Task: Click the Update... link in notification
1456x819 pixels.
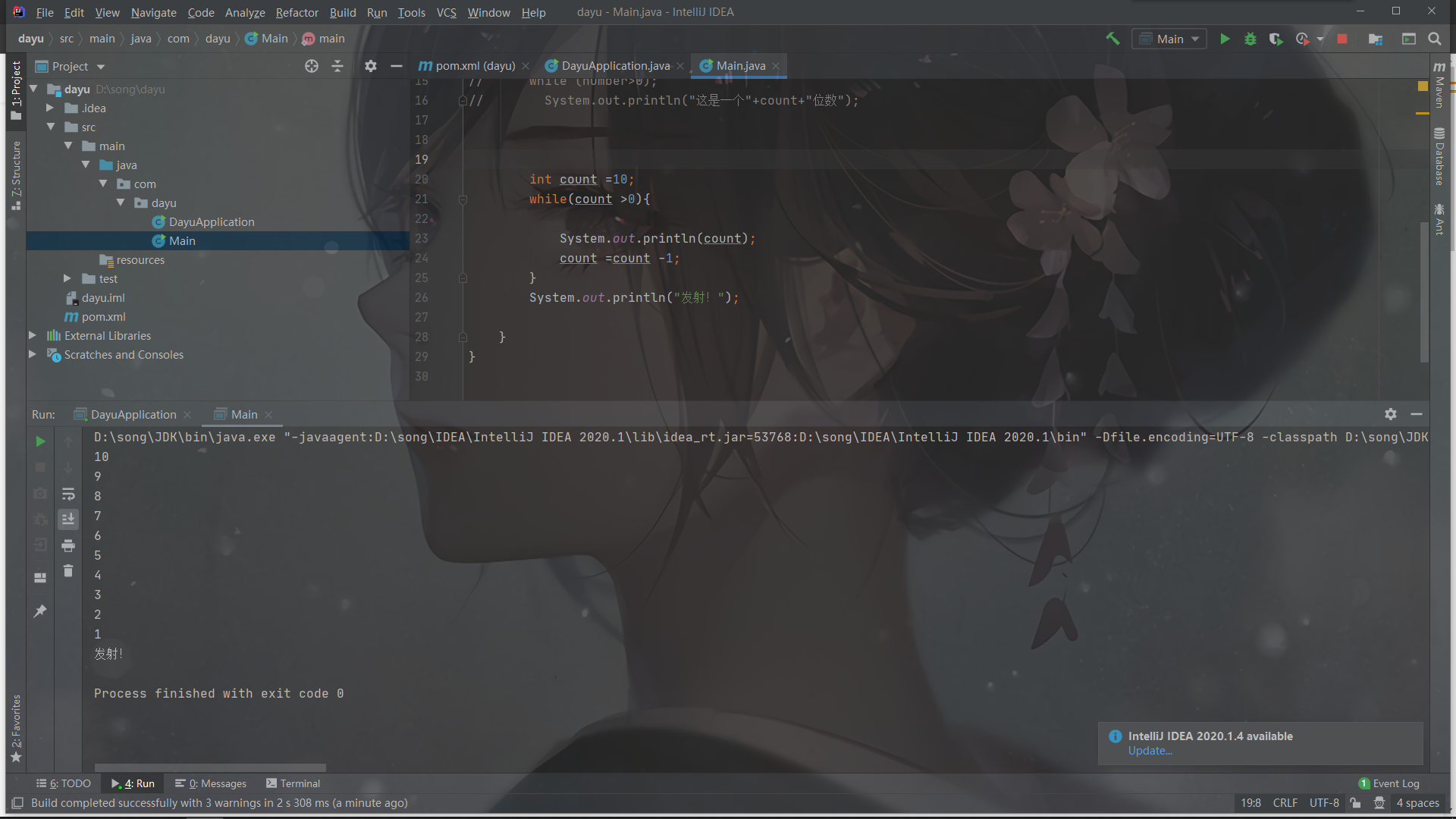Action: 1150,751
